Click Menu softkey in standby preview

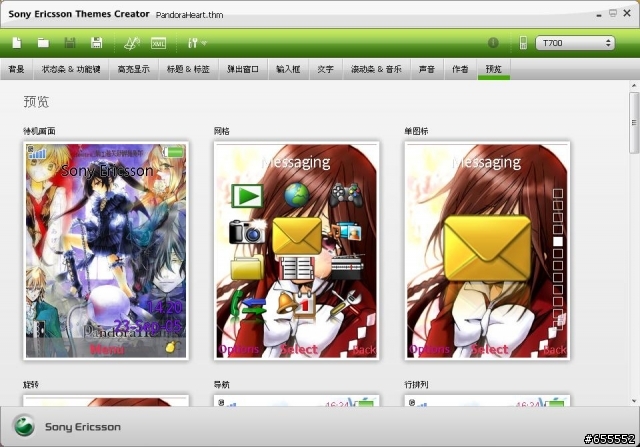[106, 349]
